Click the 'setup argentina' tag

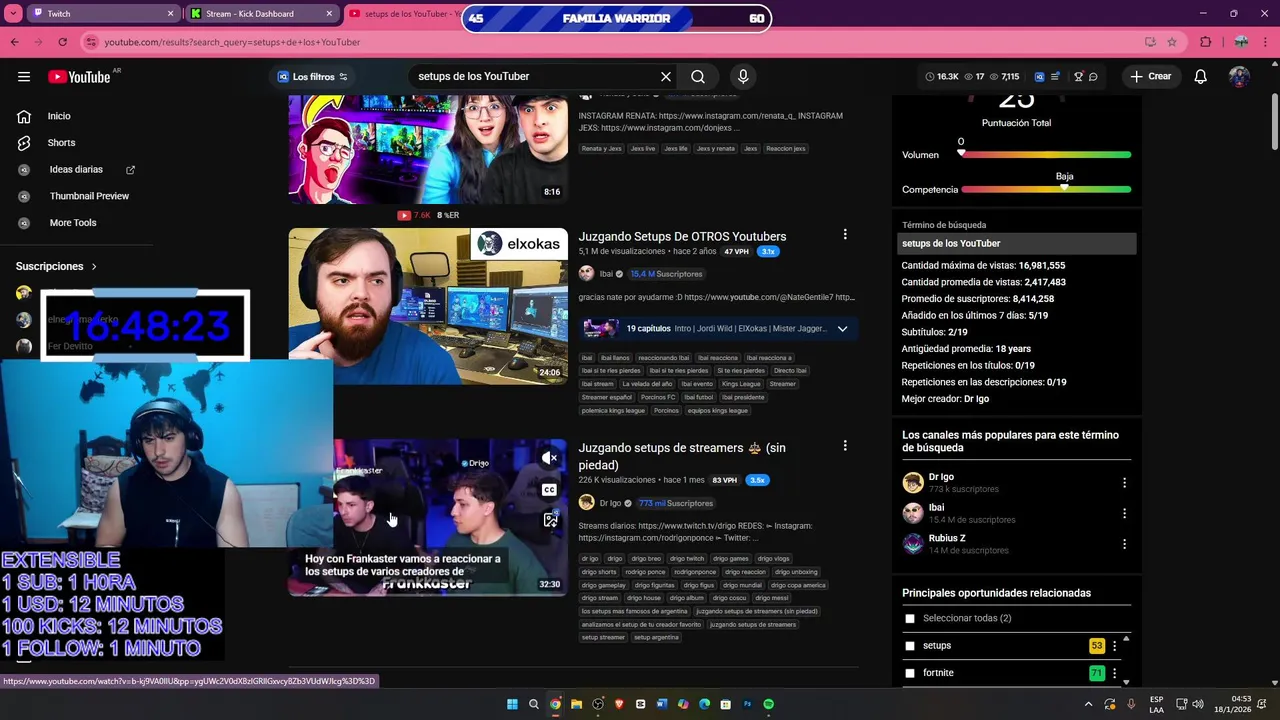click(x=656, y=637)
